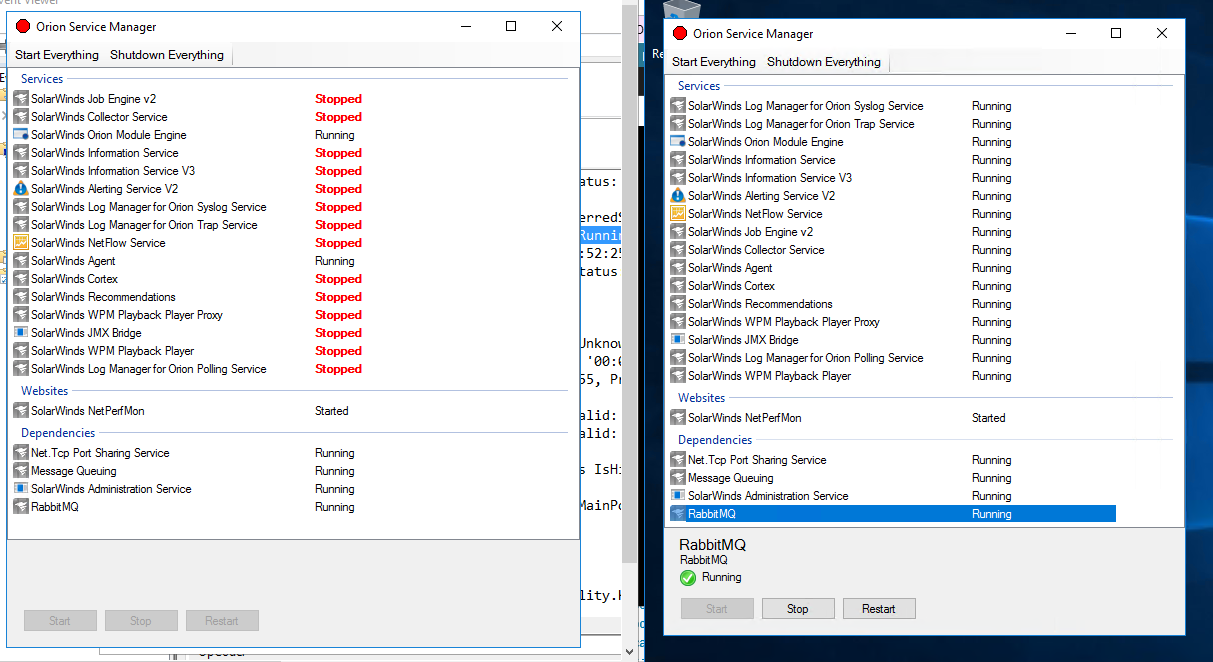This screenshot has height=662, width=1213.
Task: Select WPM Playback Player Proxy row, right window
Action: (892, 322)
